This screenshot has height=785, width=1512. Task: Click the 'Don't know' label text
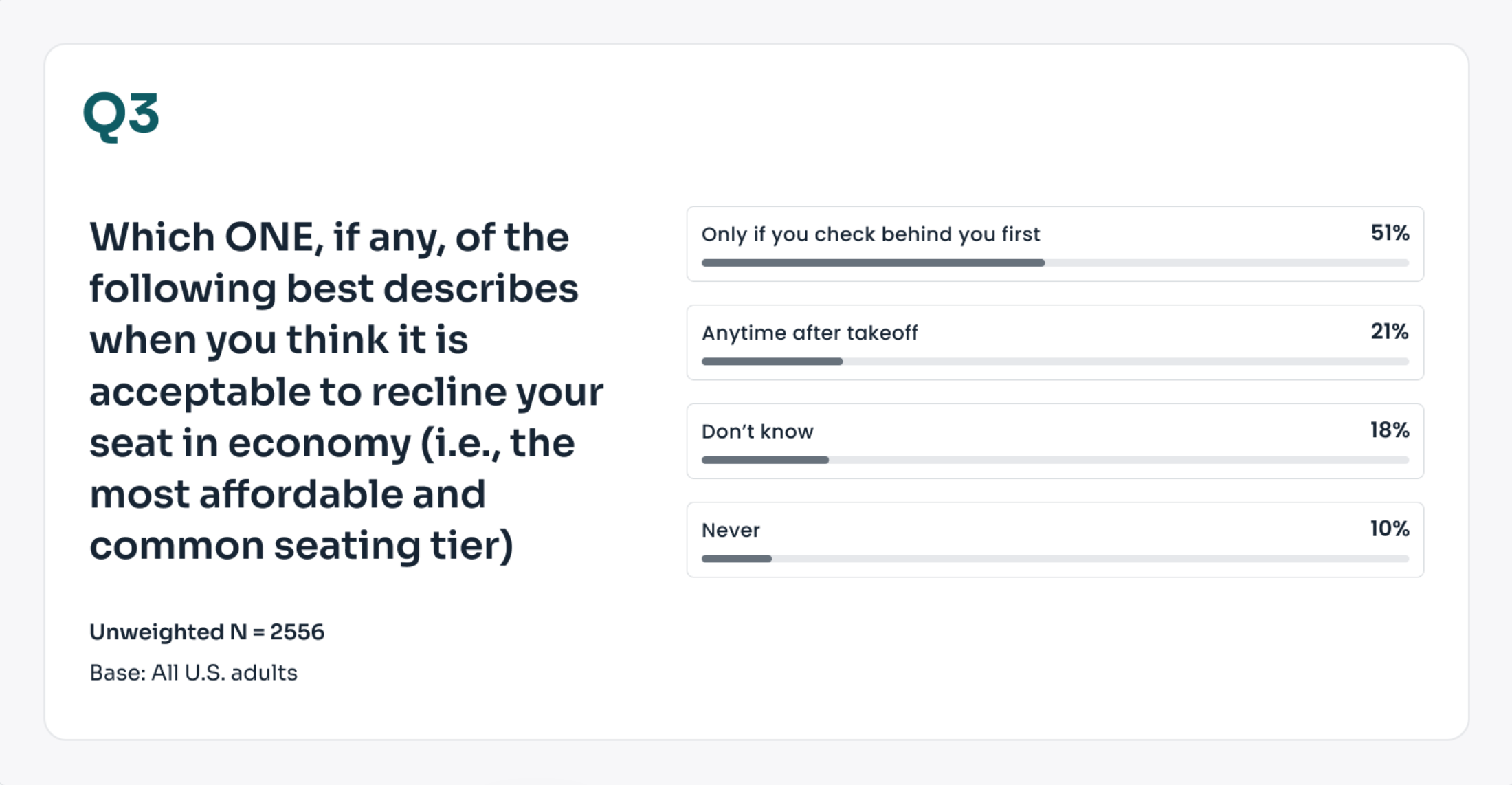click(x=757, y=432)
